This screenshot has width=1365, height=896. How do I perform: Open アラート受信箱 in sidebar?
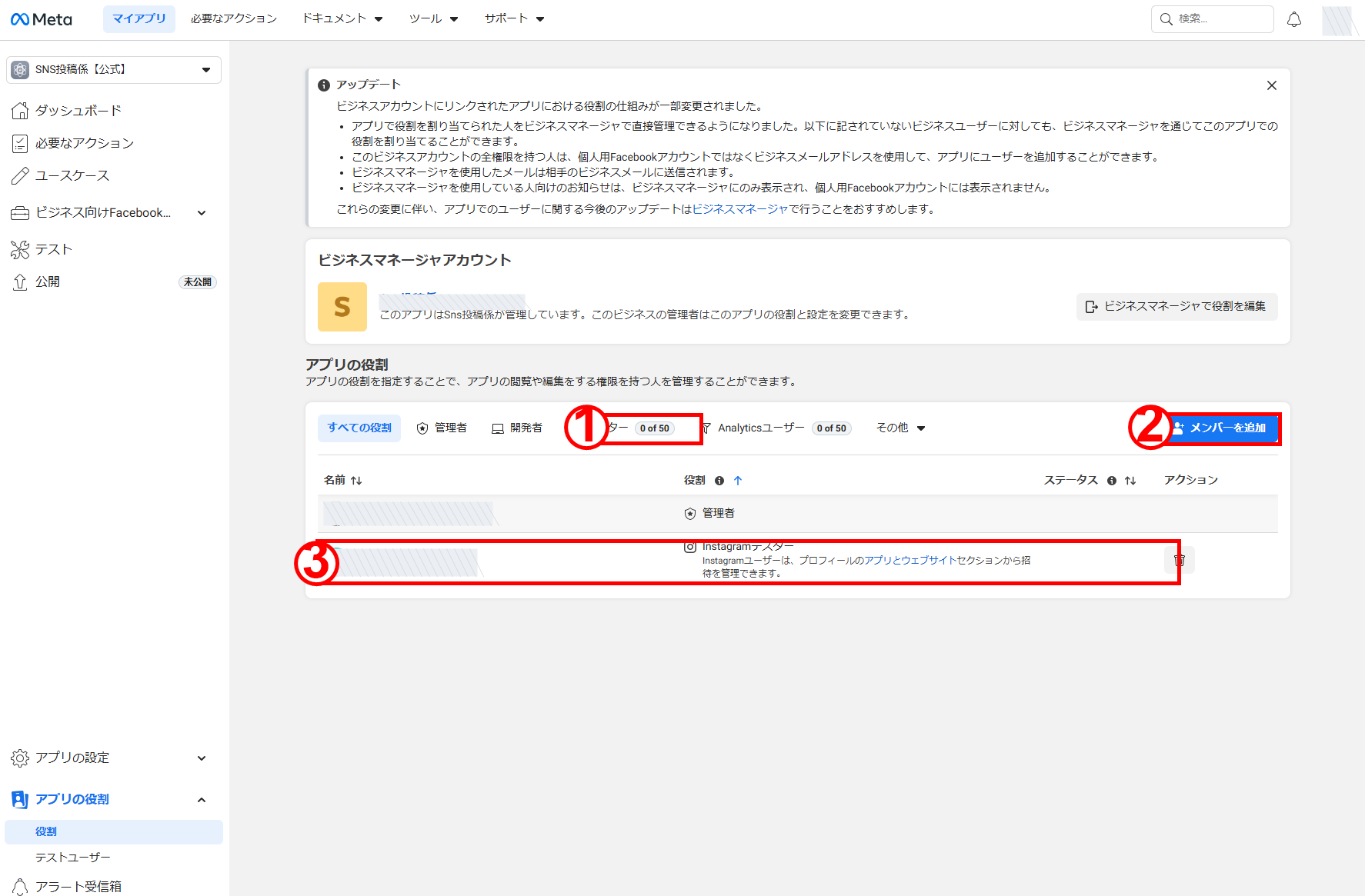pyautogui.click(x=112, y=886)
